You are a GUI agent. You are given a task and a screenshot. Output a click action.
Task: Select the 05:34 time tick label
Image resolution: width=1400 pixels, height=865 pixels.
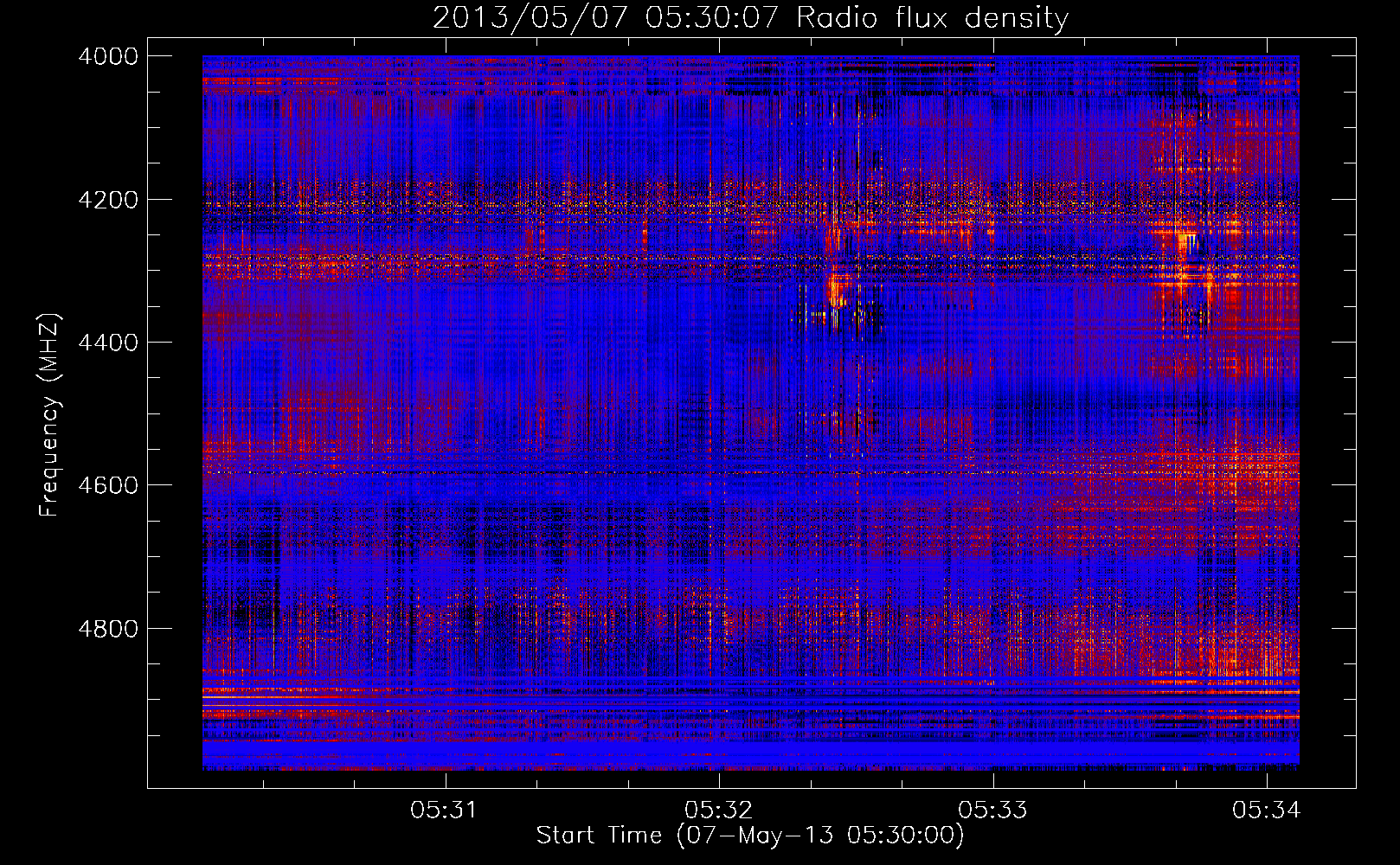(x=1267, y=811)
